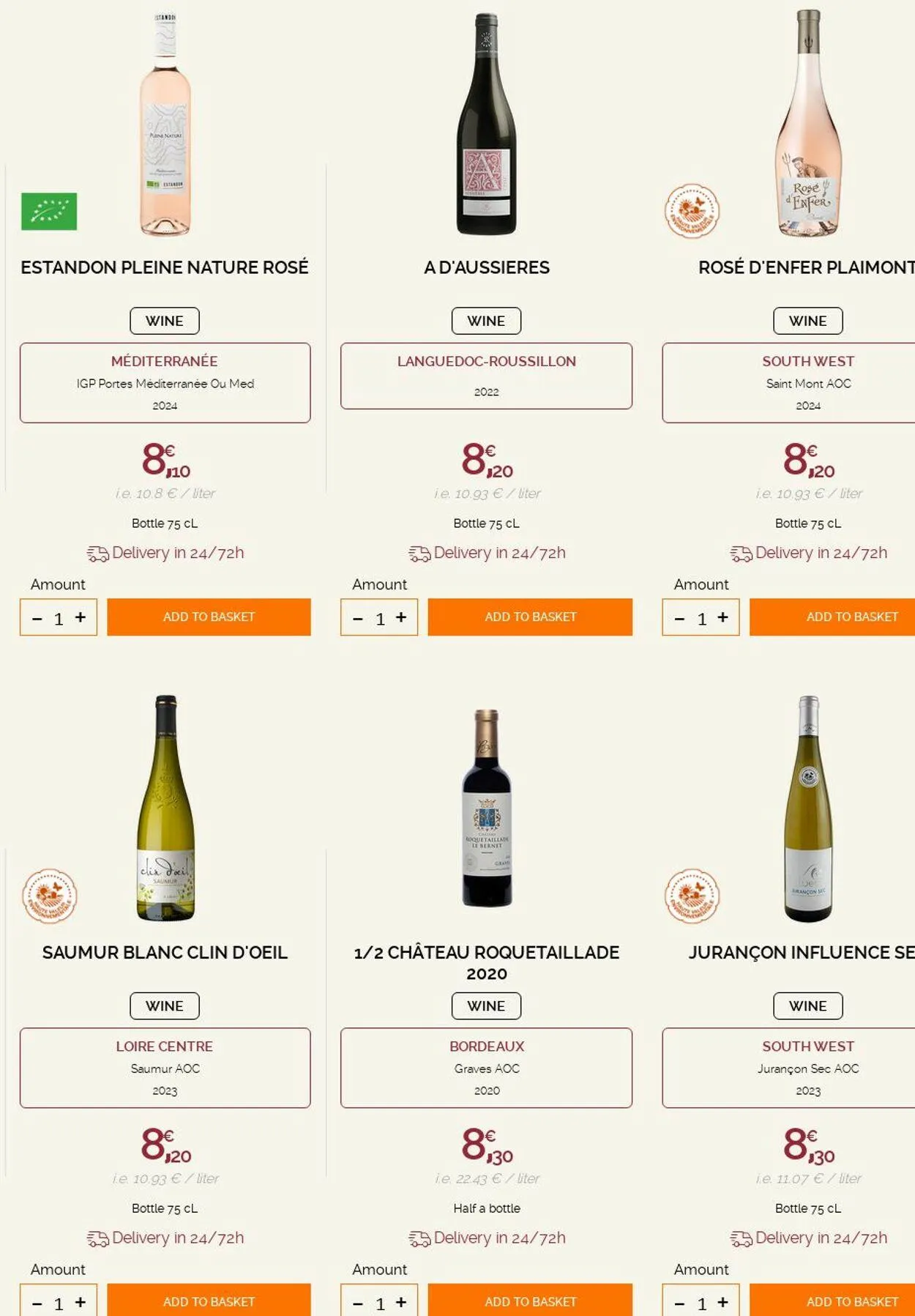The height and width of the screenshot is (1316, 915).
Task: Increase quantity for Estandon Pleine Nature Rosé
Action: pyautogui.click(x=81, y=617)
